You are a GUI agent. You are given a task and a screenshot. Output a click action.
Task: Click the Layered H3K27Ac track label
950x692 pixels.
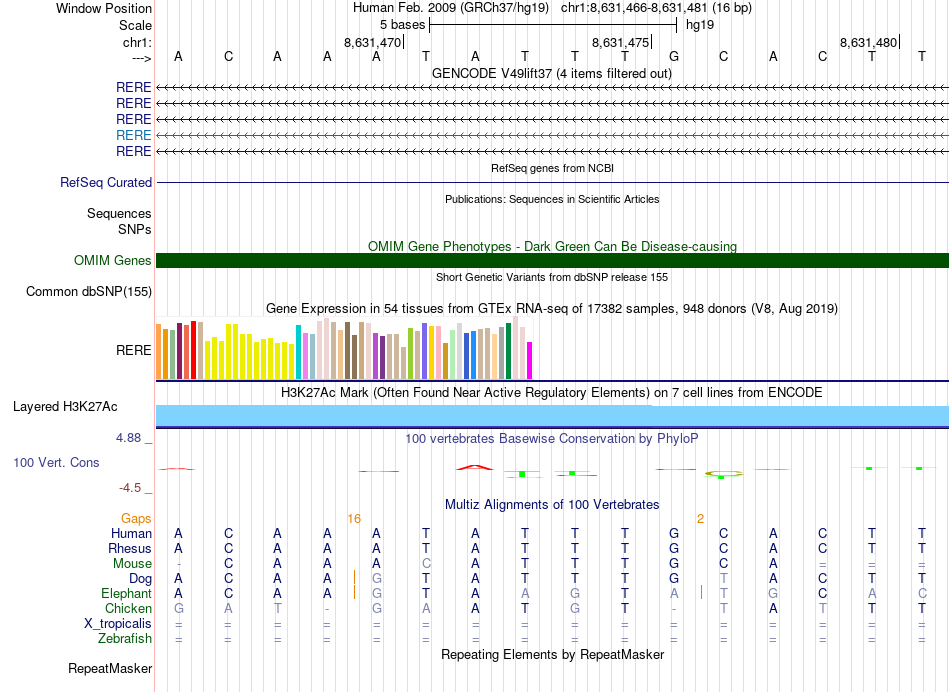point(65,407)
